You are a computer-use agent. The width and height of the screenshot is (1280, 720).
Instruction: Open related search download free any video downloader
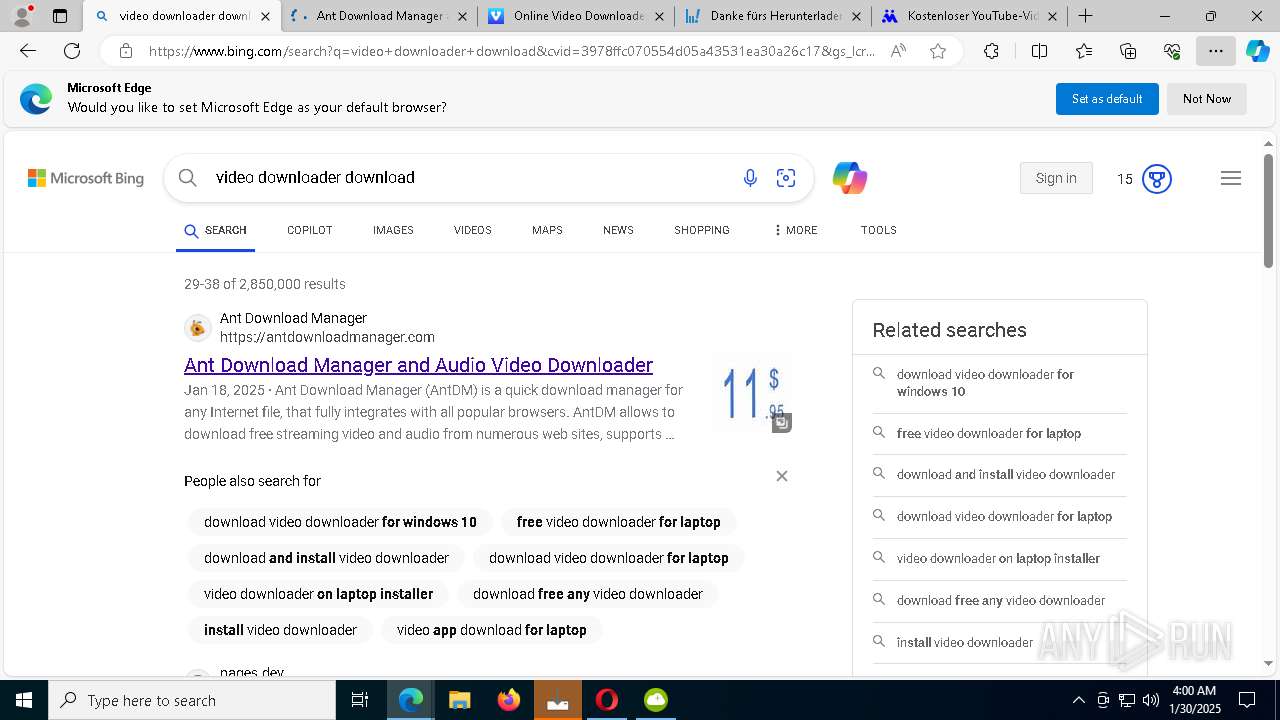(999, 601)
